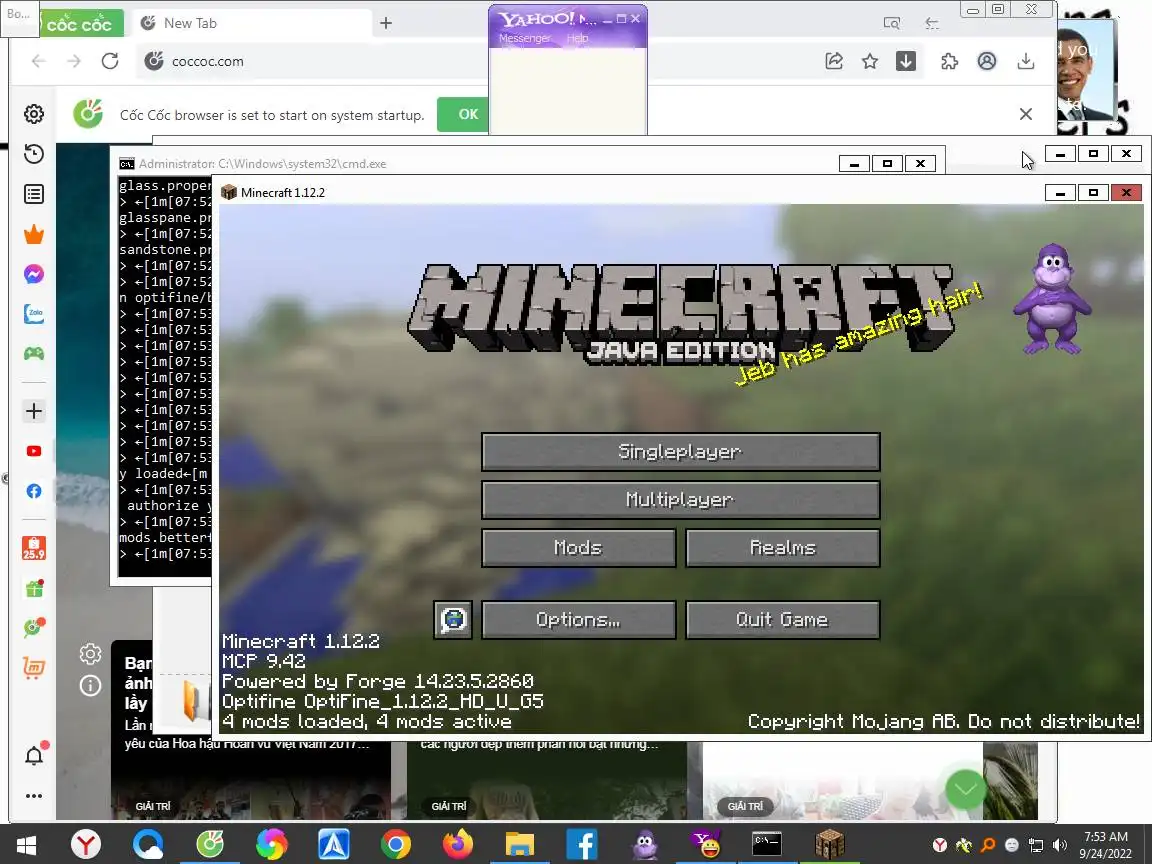
Task: Add a new sidebar shortcut with plus
Action: 34,411
